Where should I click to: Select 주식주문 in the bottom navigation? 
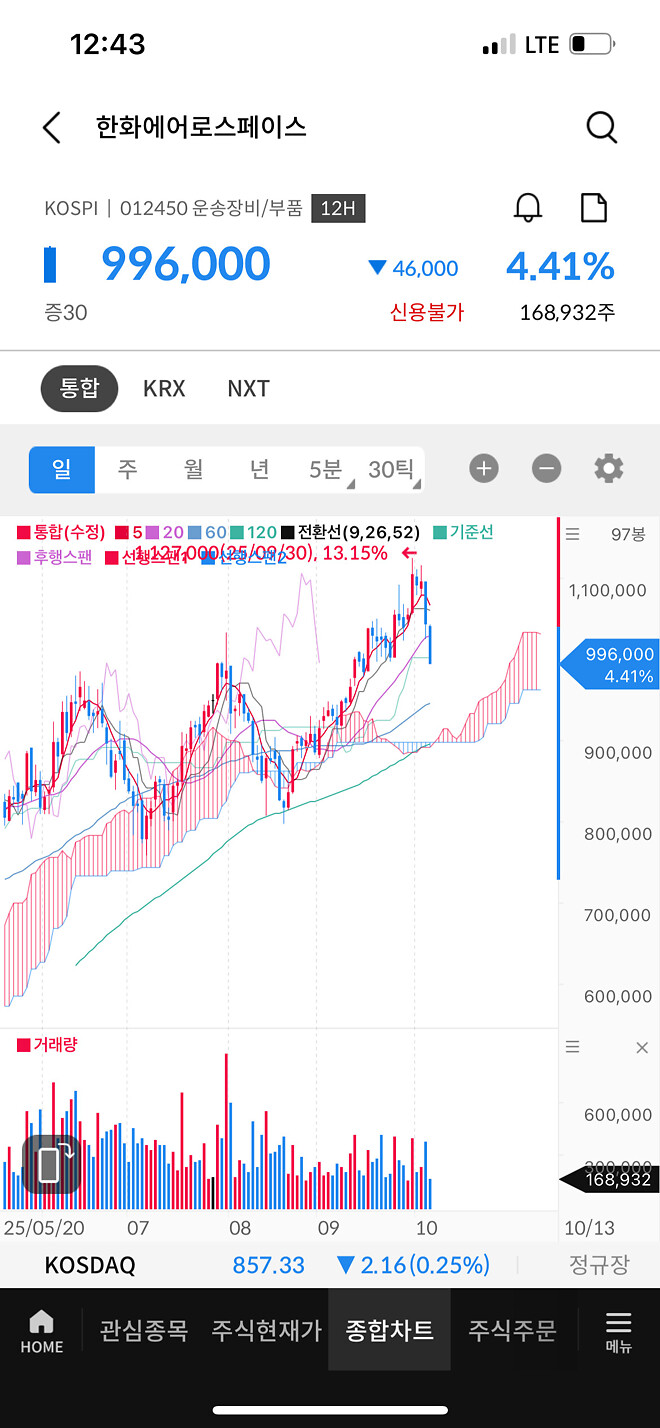pos(511,1330)
